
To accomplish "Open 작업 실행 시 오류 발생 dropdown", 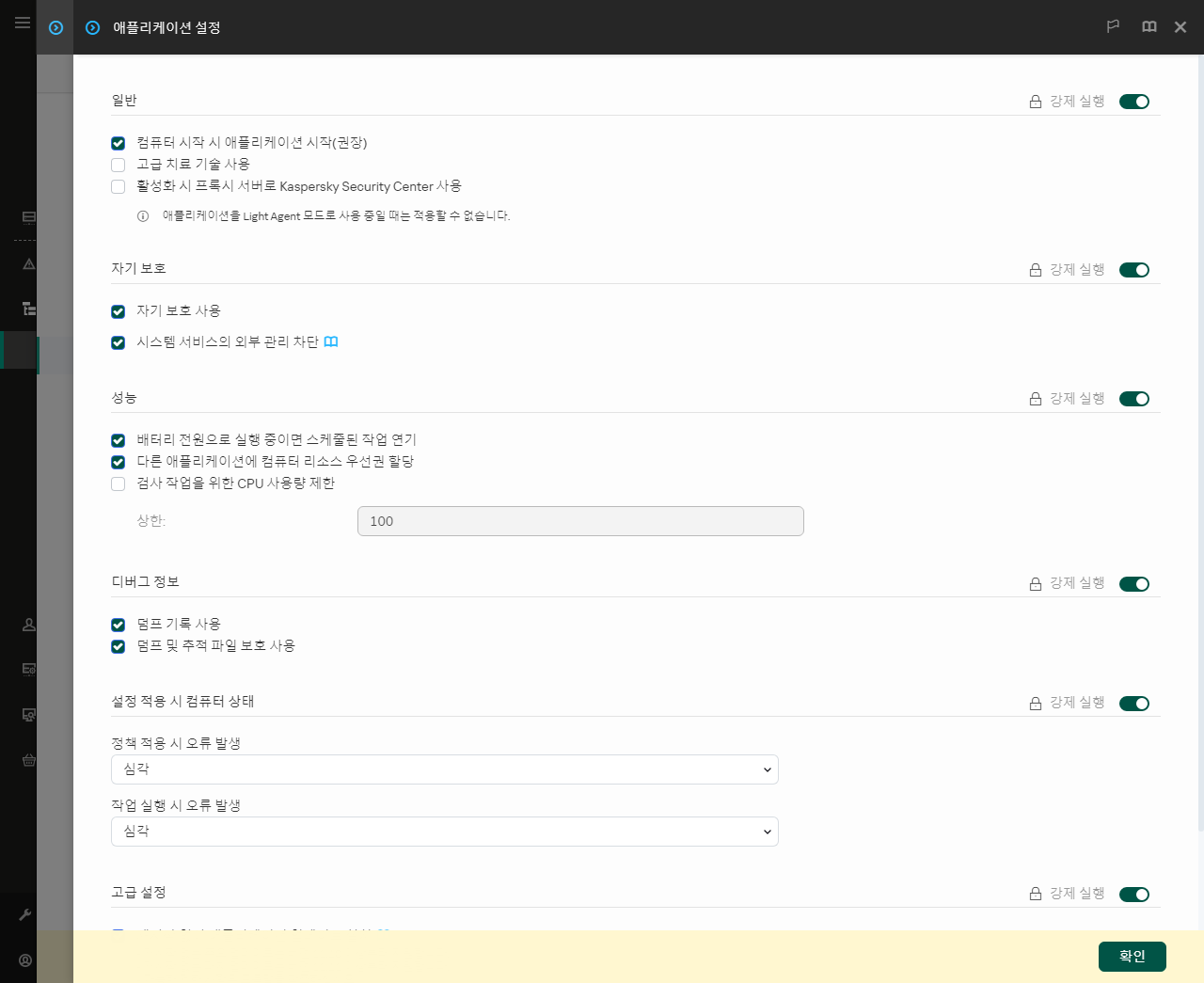I will coord(444,832).
